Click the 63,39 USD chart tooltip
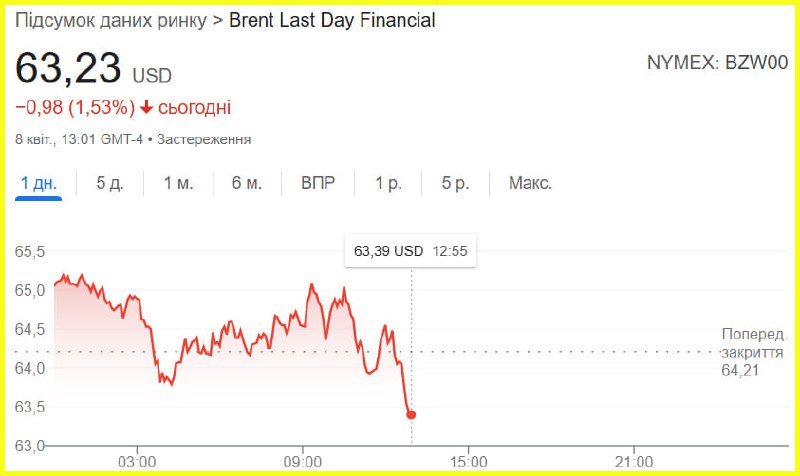800x476 pixels. click(x=410, y=251)
